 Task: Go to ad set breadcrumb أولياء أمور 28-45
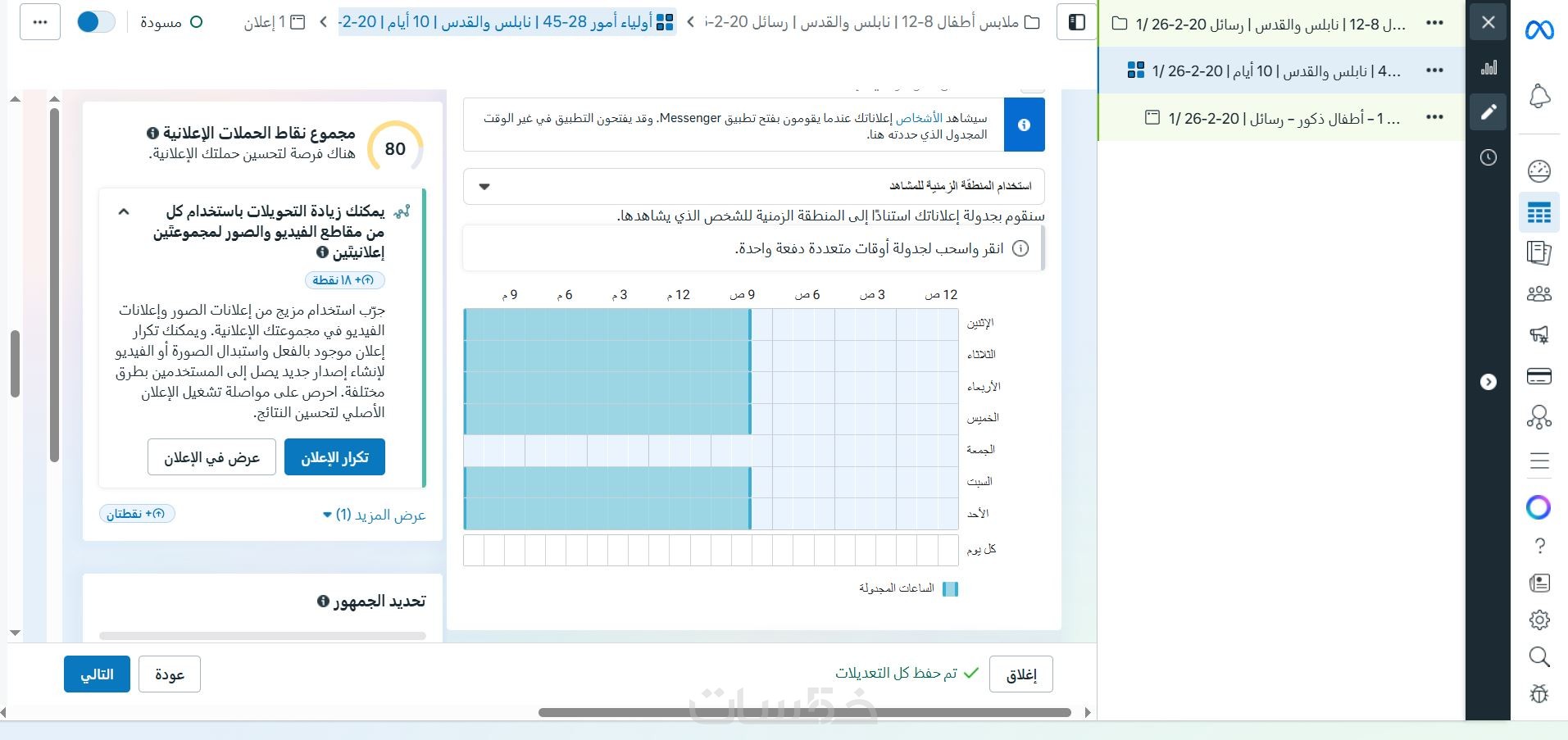(x=507, y=22)
